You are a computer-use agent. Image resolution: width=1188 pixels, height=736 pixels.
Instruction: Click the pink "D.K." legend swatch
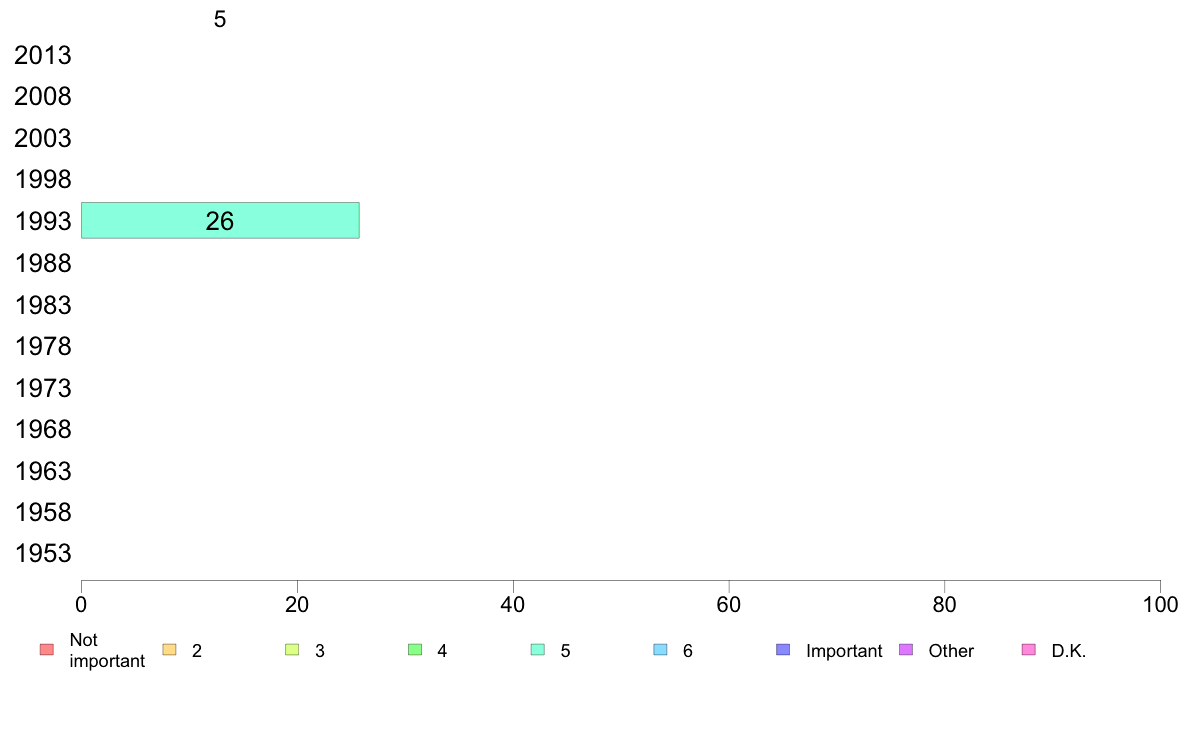(x=1029, y=650)
